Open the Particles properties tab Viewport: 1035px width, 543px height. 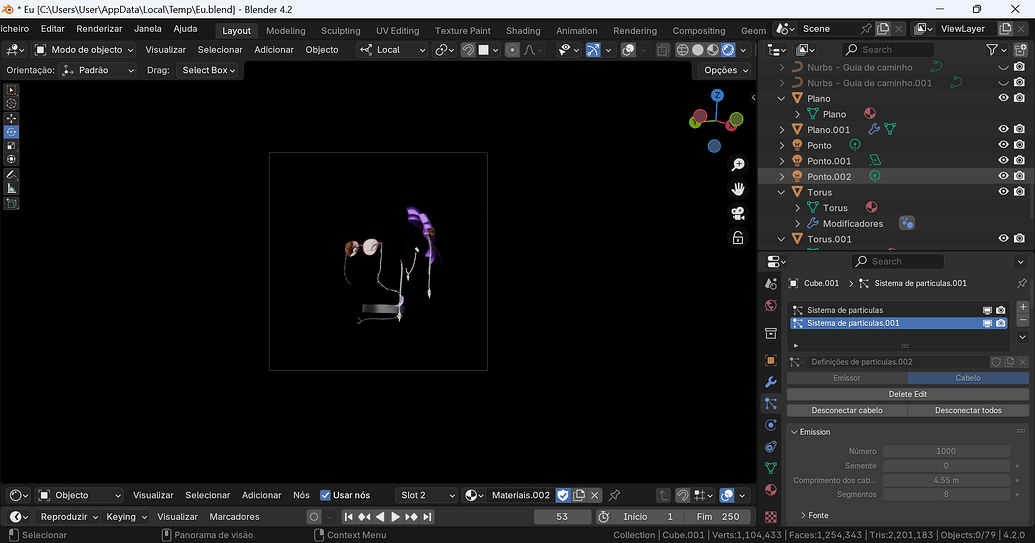coord(770,404)
